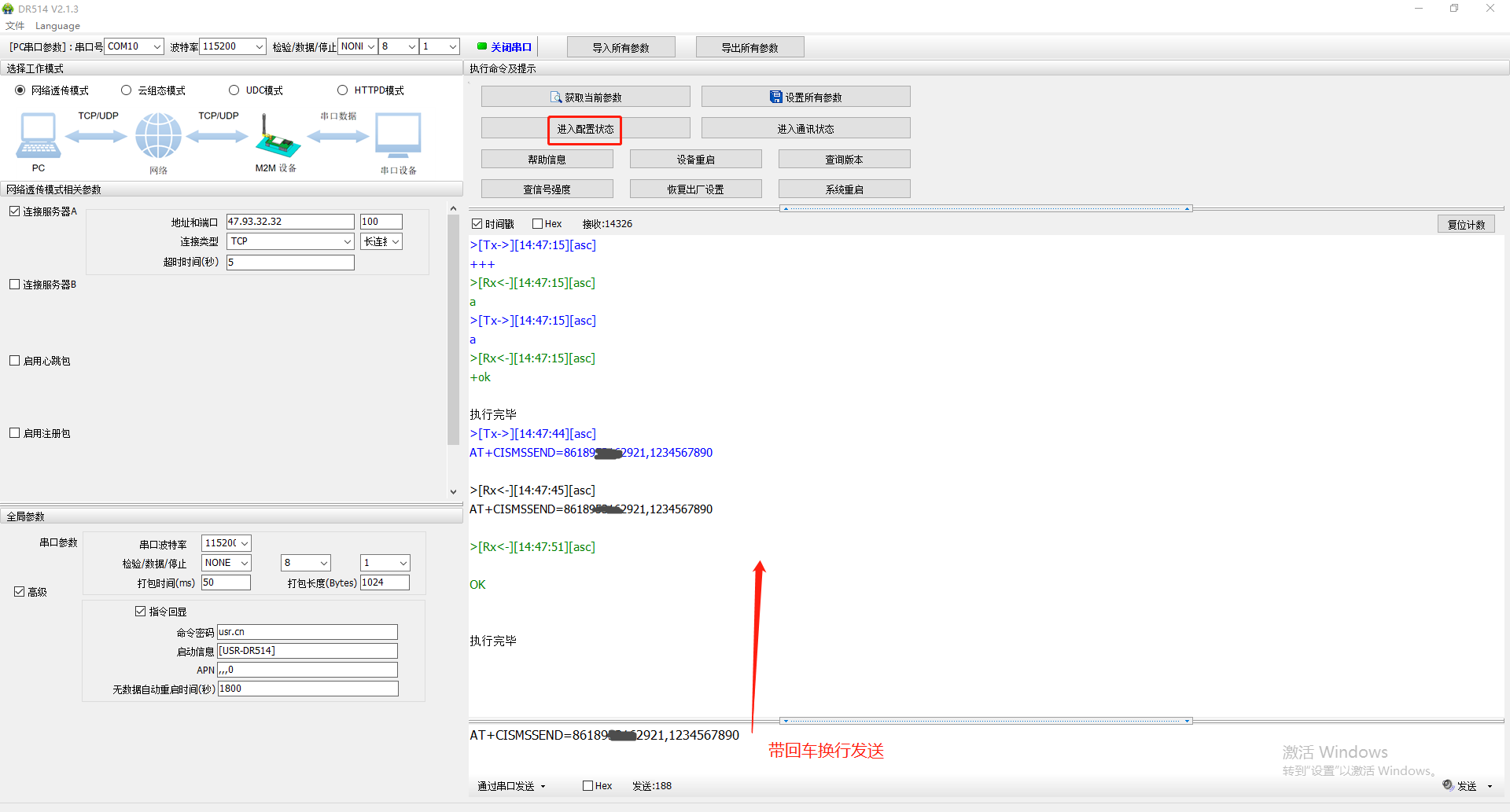The width and height of the screenshot is (1510, 812).
Task: Click the network globe icon
Action: click(x=158, y=136)
